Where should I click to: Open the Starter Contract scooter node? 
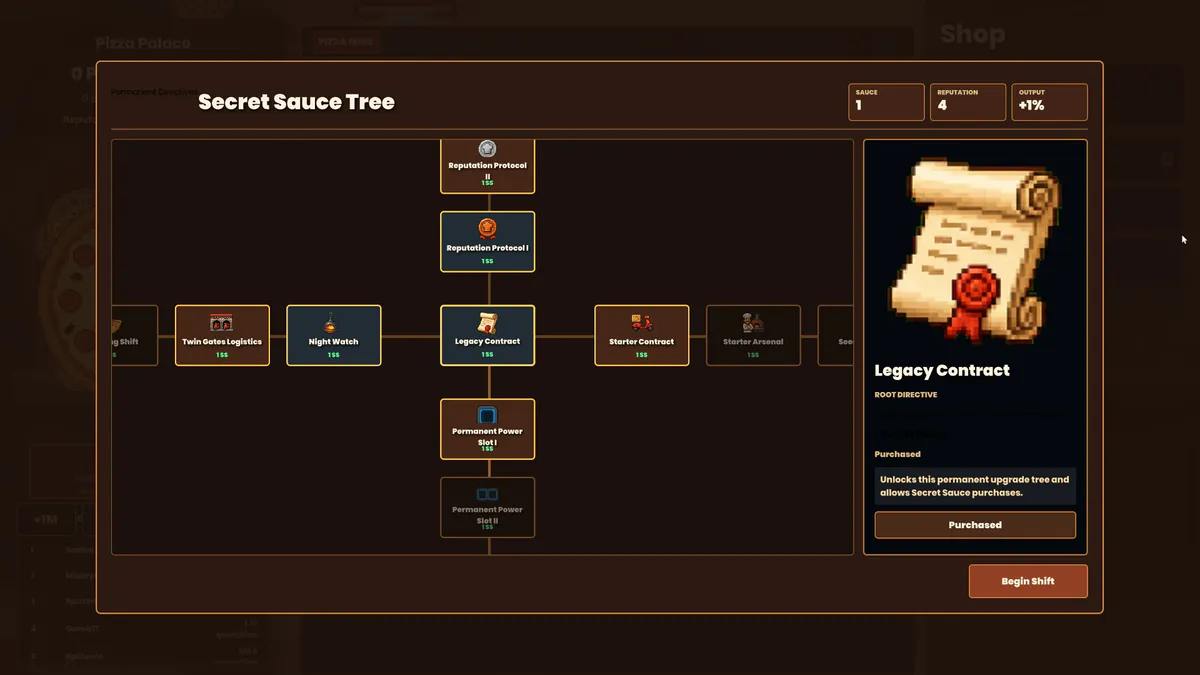[642, 335]
